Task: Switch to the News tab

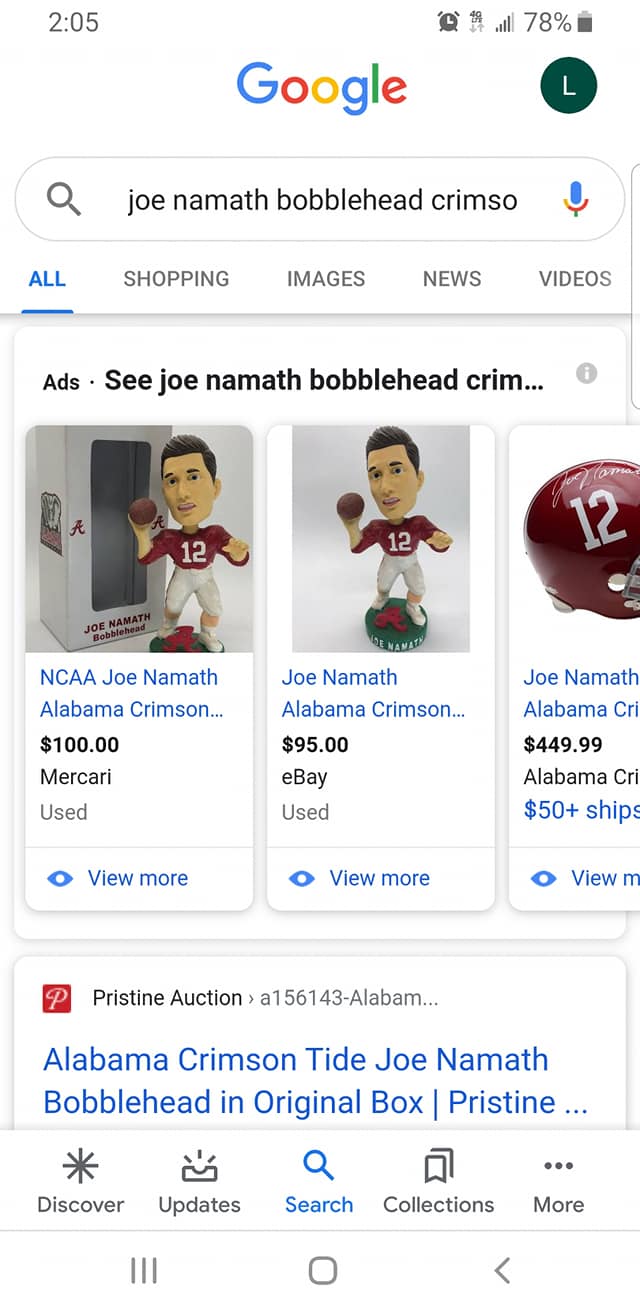Action: coord(452,279)
